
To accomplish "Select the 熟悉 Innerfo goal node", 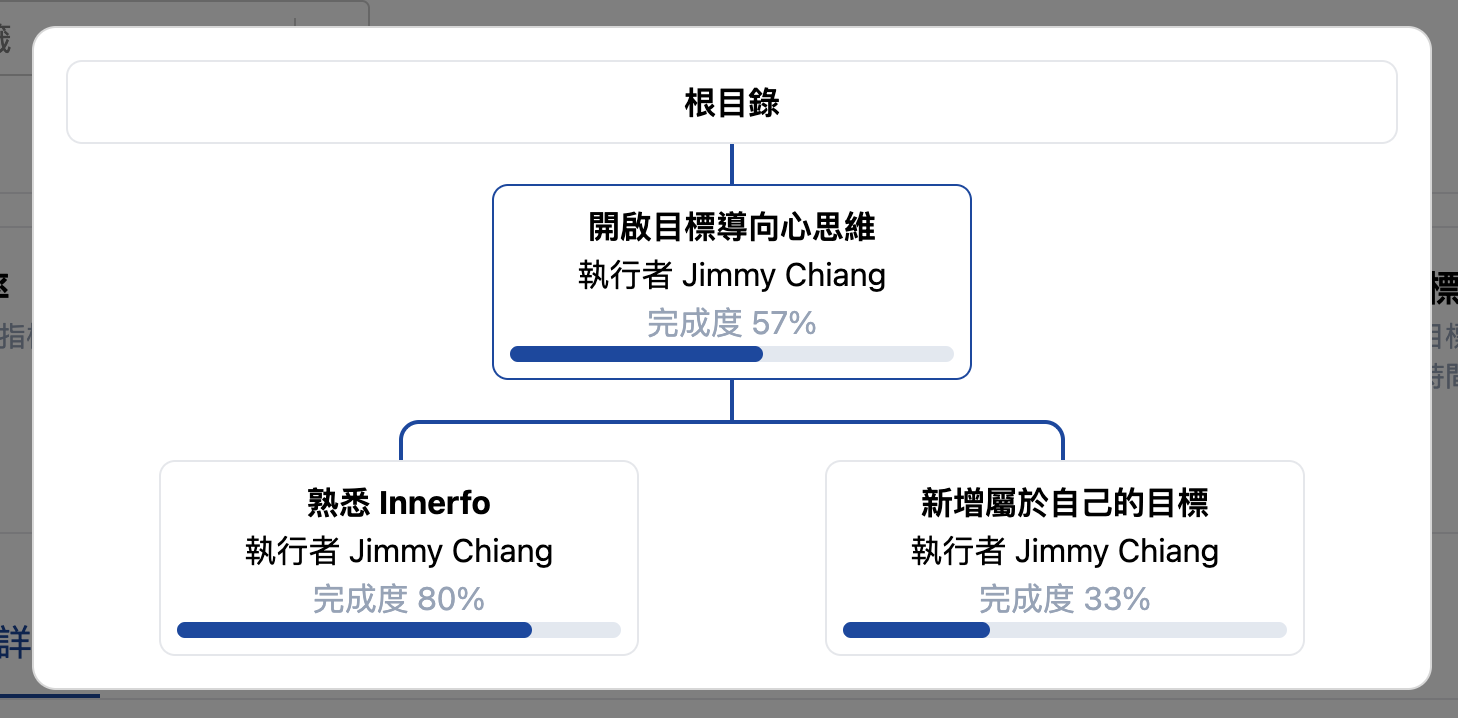I will point(398,557).
